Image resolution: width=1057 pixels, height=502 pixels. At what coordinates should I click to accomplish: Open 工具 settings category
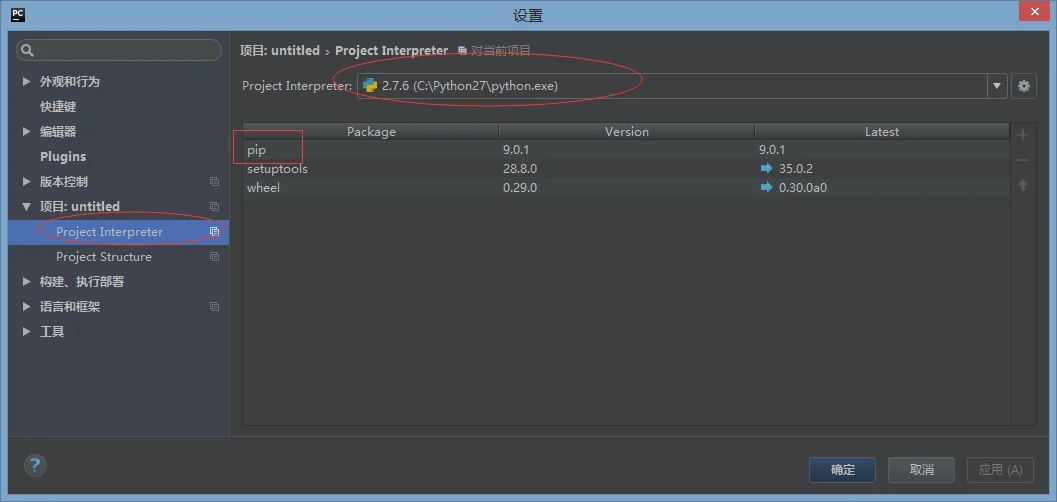click(52, 332)
